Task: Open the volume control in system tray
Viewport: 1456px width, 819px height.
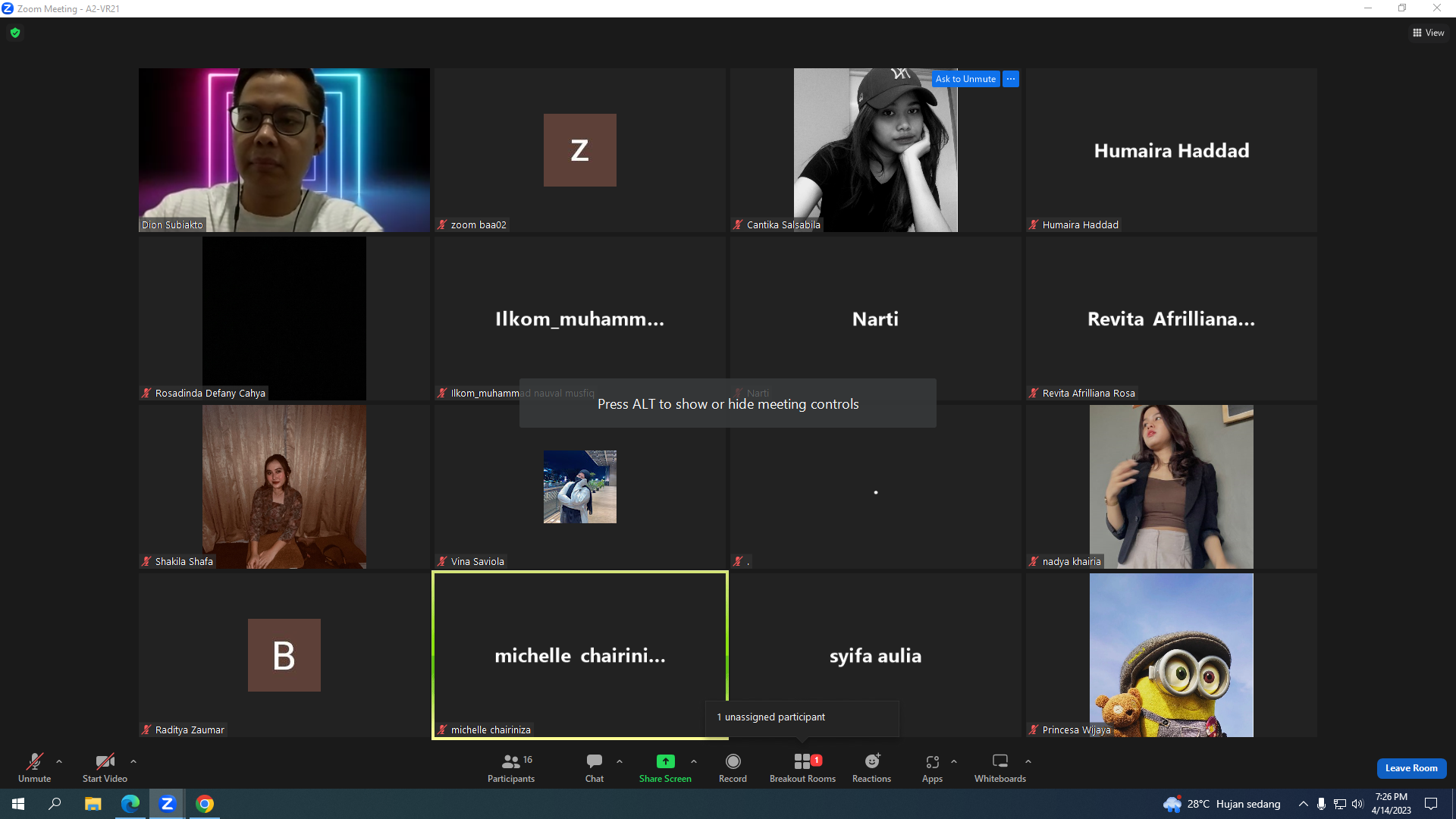Action: (1357, 804)
